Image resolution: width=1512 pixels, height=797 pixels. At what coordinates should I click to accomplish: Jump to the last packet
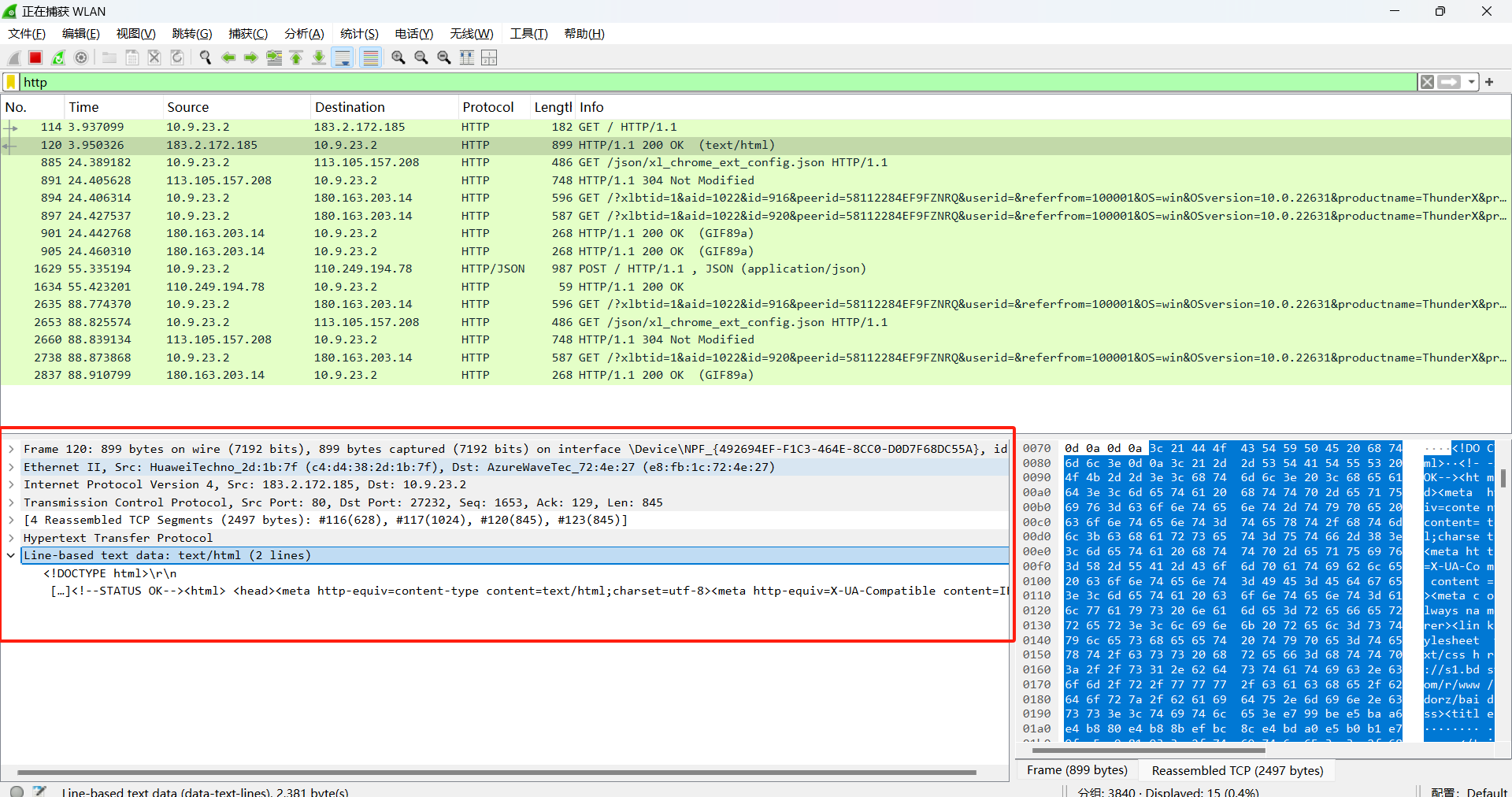(319, 57)
